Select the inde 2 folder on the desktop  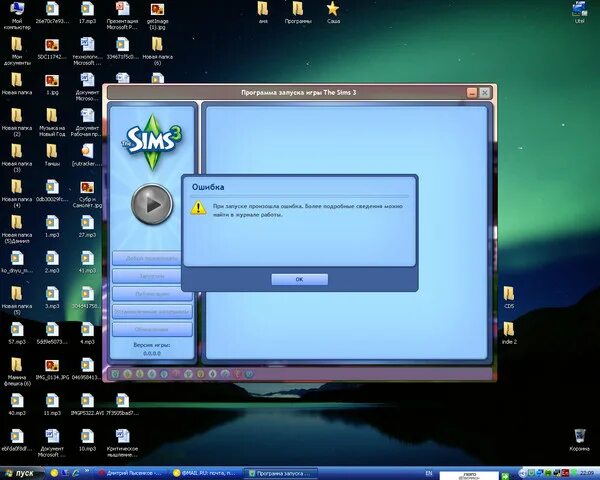point(509,333)
